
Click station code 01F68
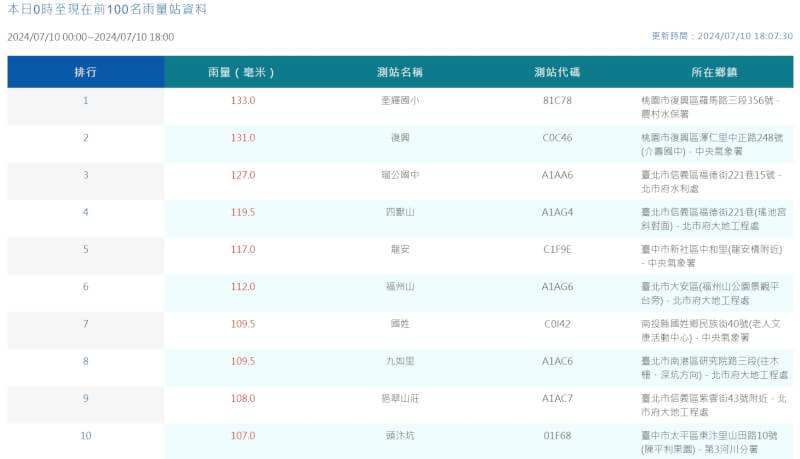557,436
